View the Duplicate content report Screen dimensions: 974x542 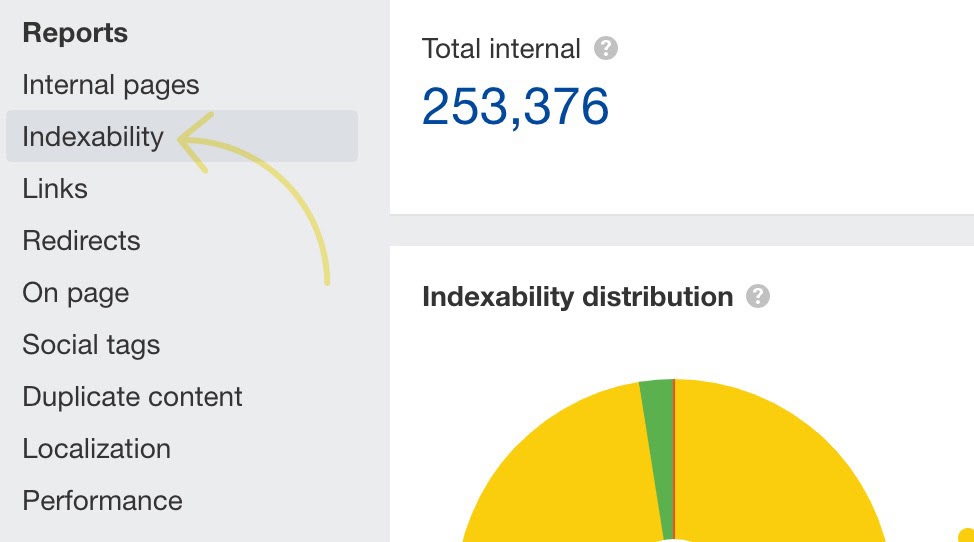click(132, 397)
